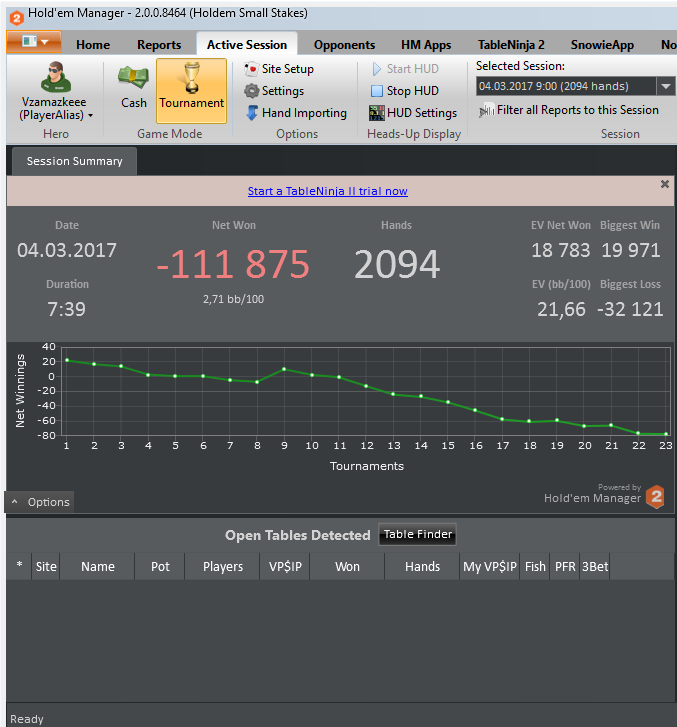The width and height of the screenshot is (677, 727).
Task: Click the Selected Session dropdown arrow
Action: coord(666,86)
